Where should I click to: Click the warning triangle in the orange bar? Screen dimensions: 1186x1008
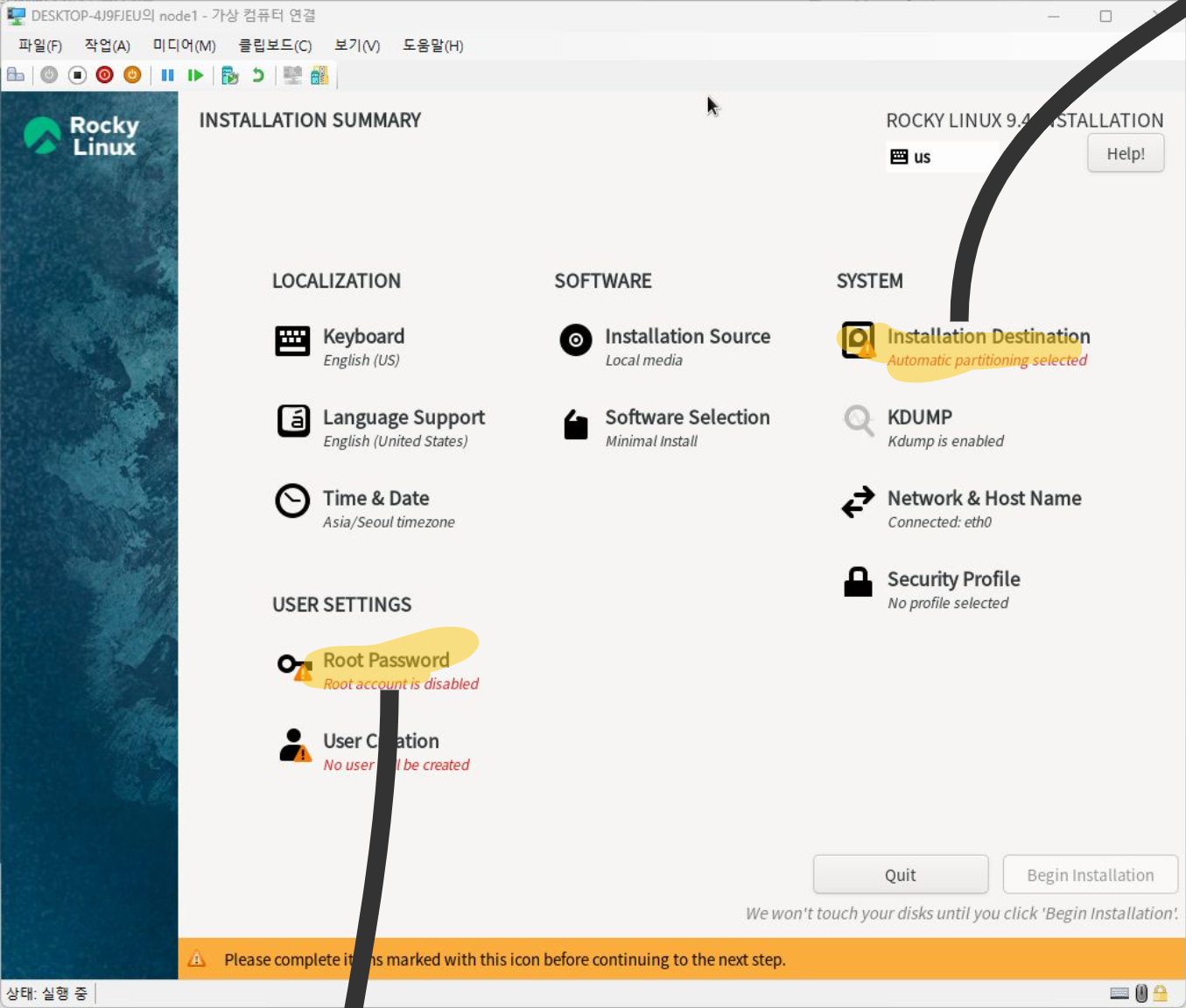point(197,959)
